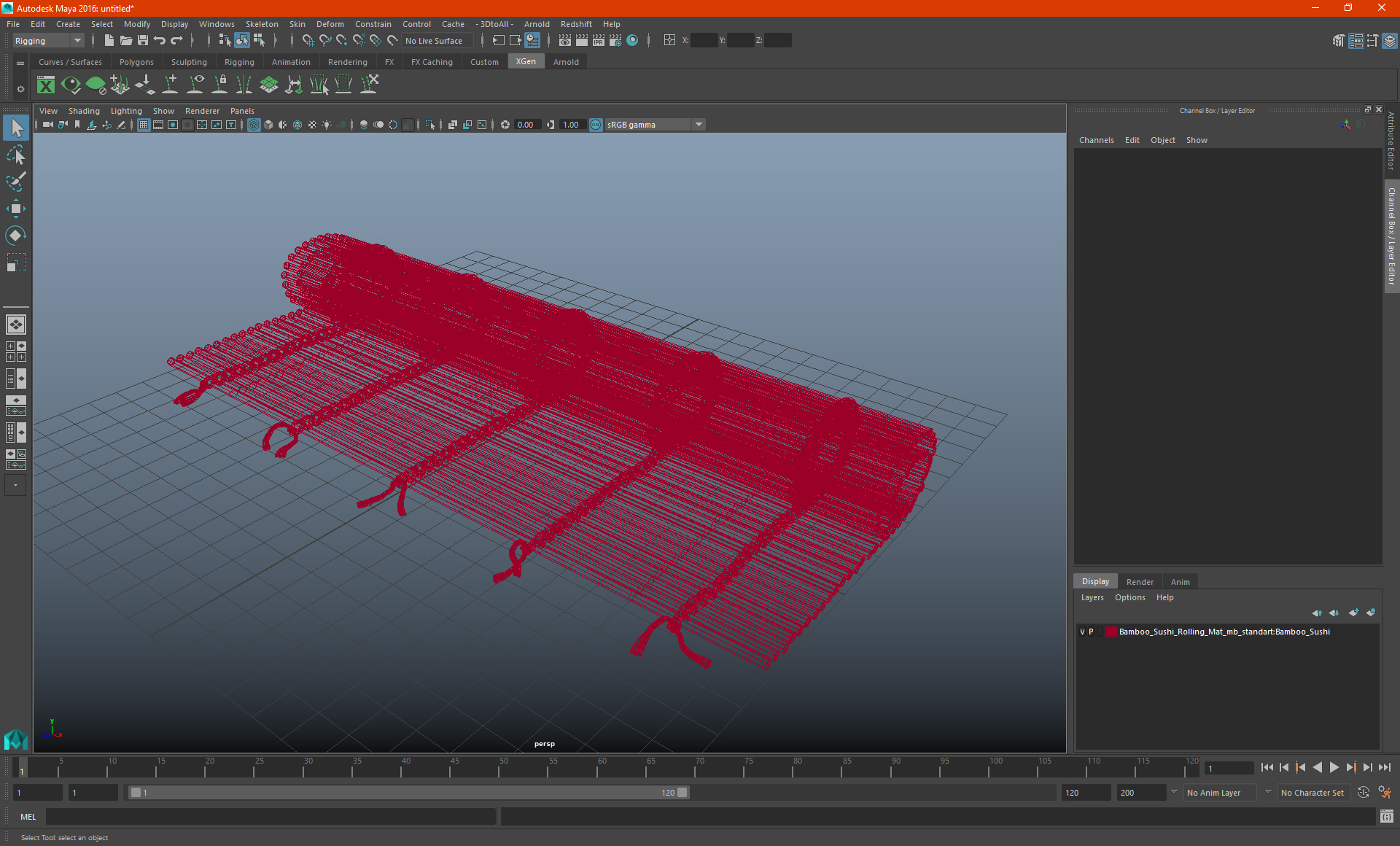The image size is (1400, 846).
Task: Activate the Scale tool
Action: click(x=16, y=263)
